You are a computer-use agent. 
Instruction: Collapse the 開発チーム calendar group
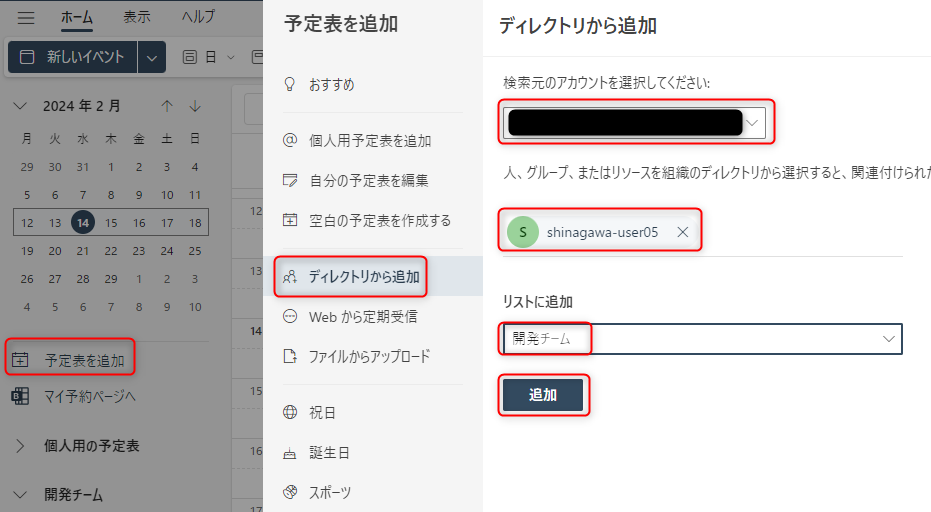coord(20,495)
